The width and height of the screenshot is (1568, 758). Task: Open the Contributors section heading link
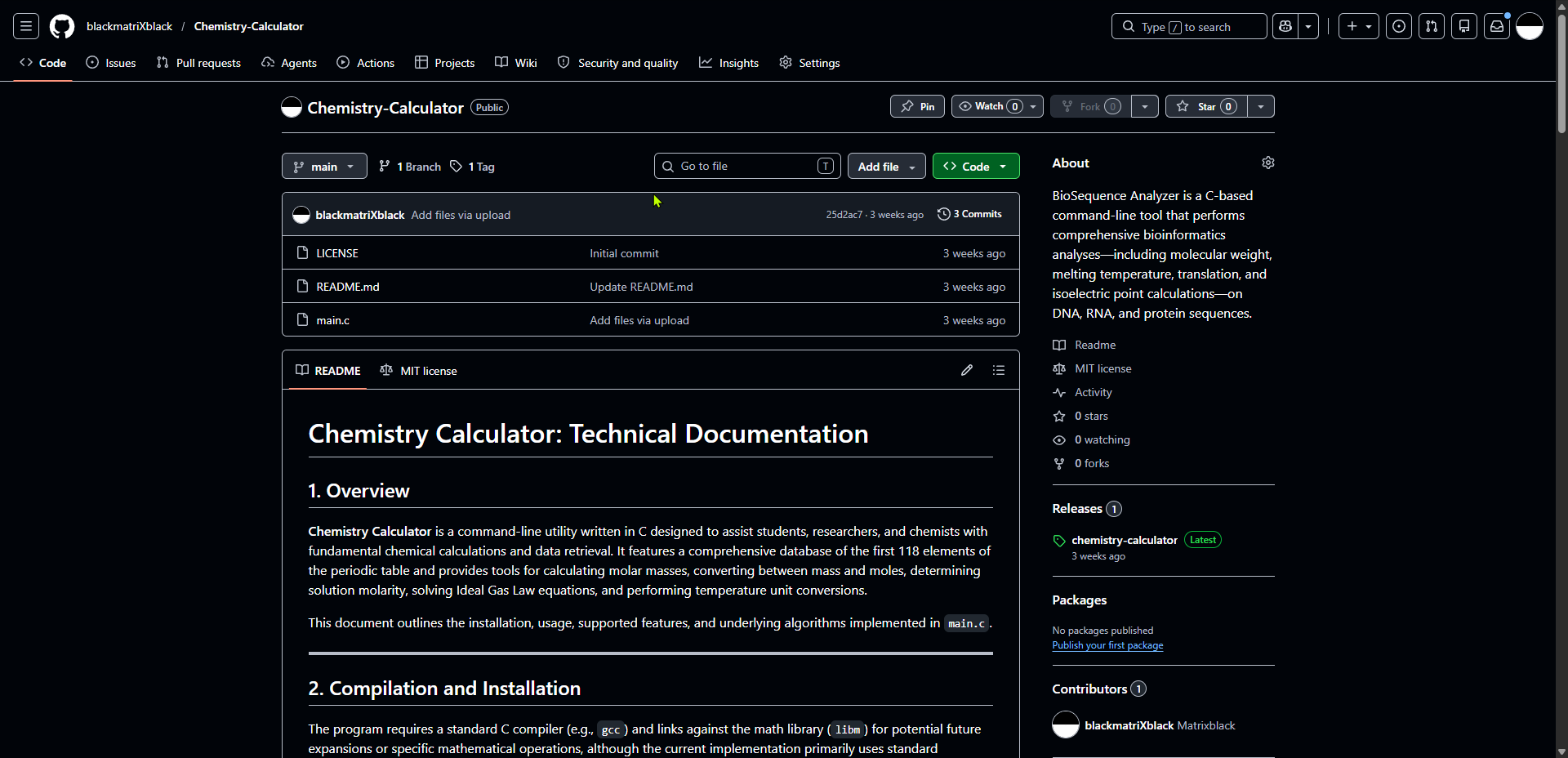[1099, 689]
